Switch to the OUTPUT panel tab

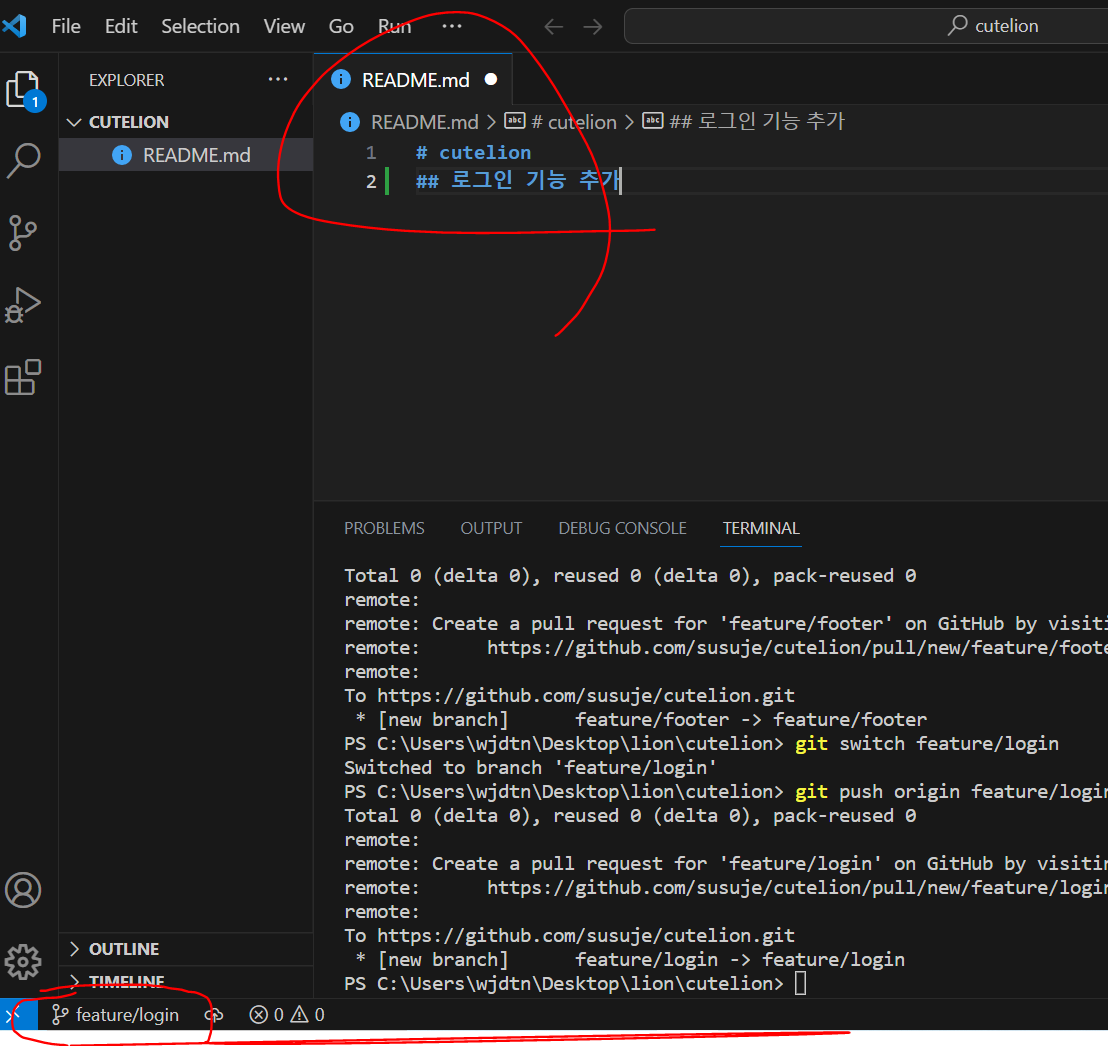(x=491, y=528)
